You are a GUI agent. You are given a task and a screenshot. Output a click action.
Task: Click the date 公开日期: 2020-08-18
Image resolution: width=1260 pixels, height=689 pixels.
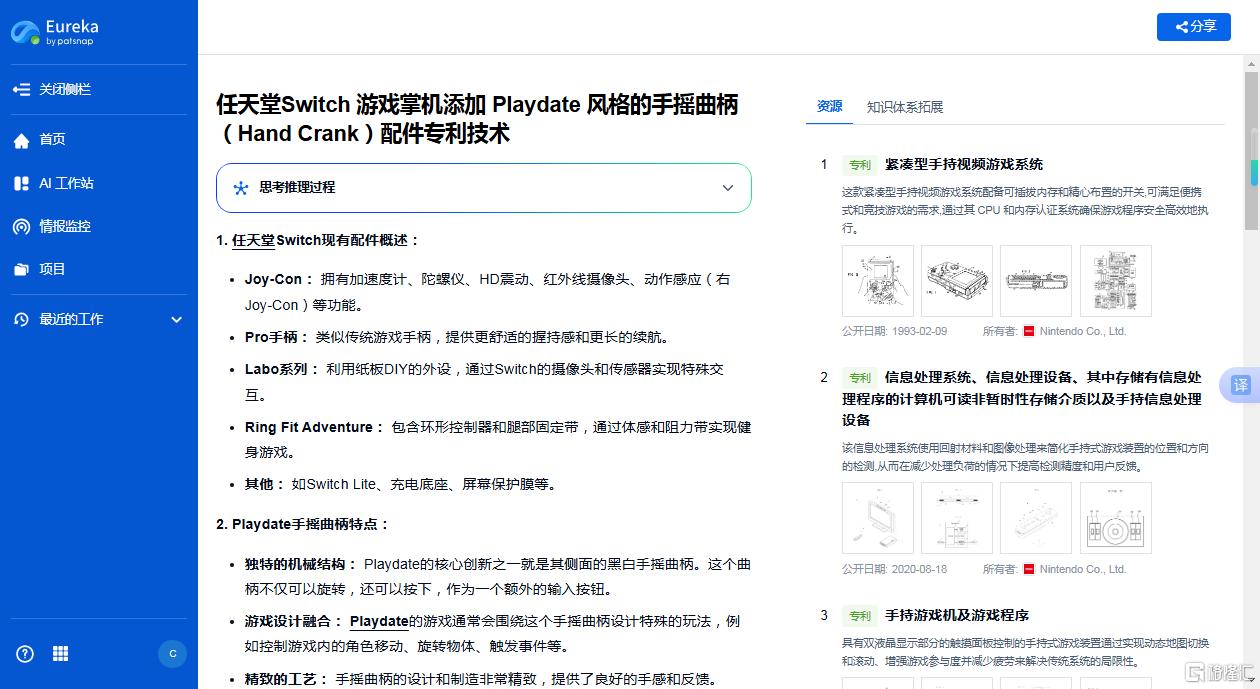pyautogui.click(x=894, y=569)
